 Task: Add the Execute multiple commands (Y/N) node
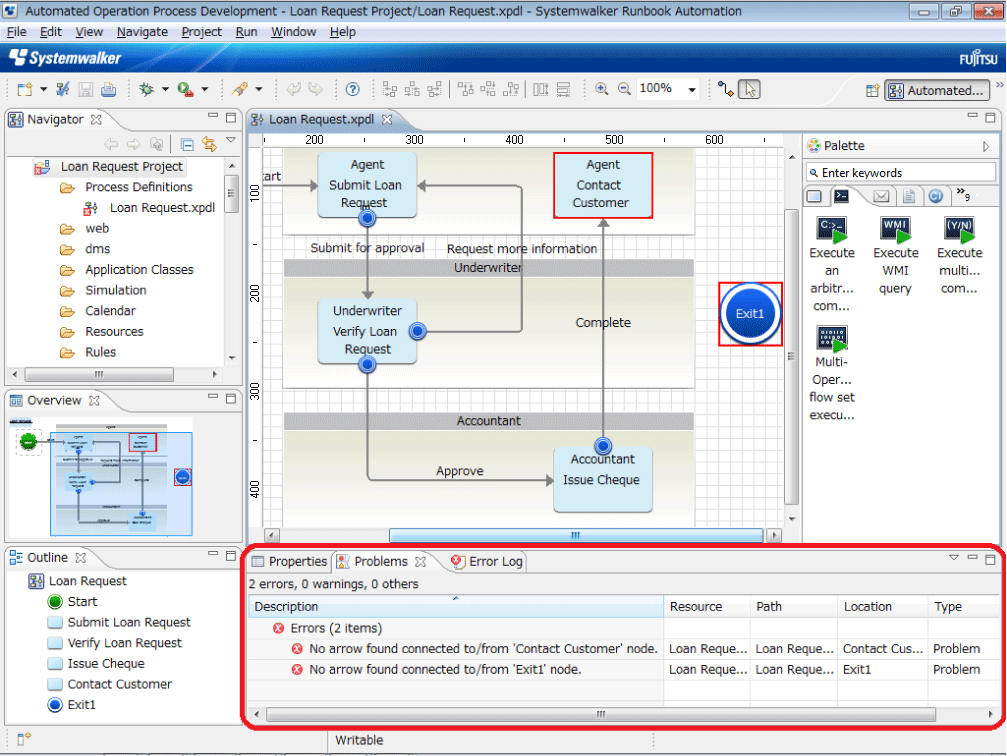click(959, 255)
